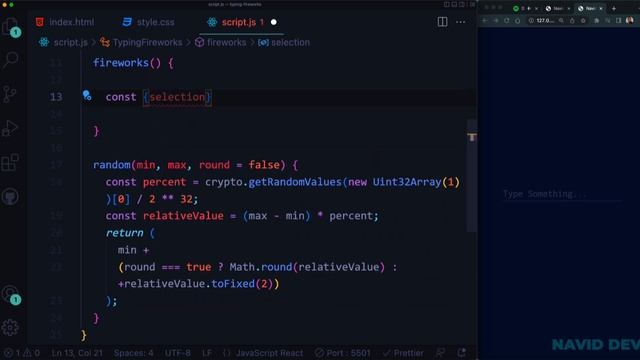Click the site info icon in address bar
Viewport: 640px width, 360px height.
coord(531,20)
